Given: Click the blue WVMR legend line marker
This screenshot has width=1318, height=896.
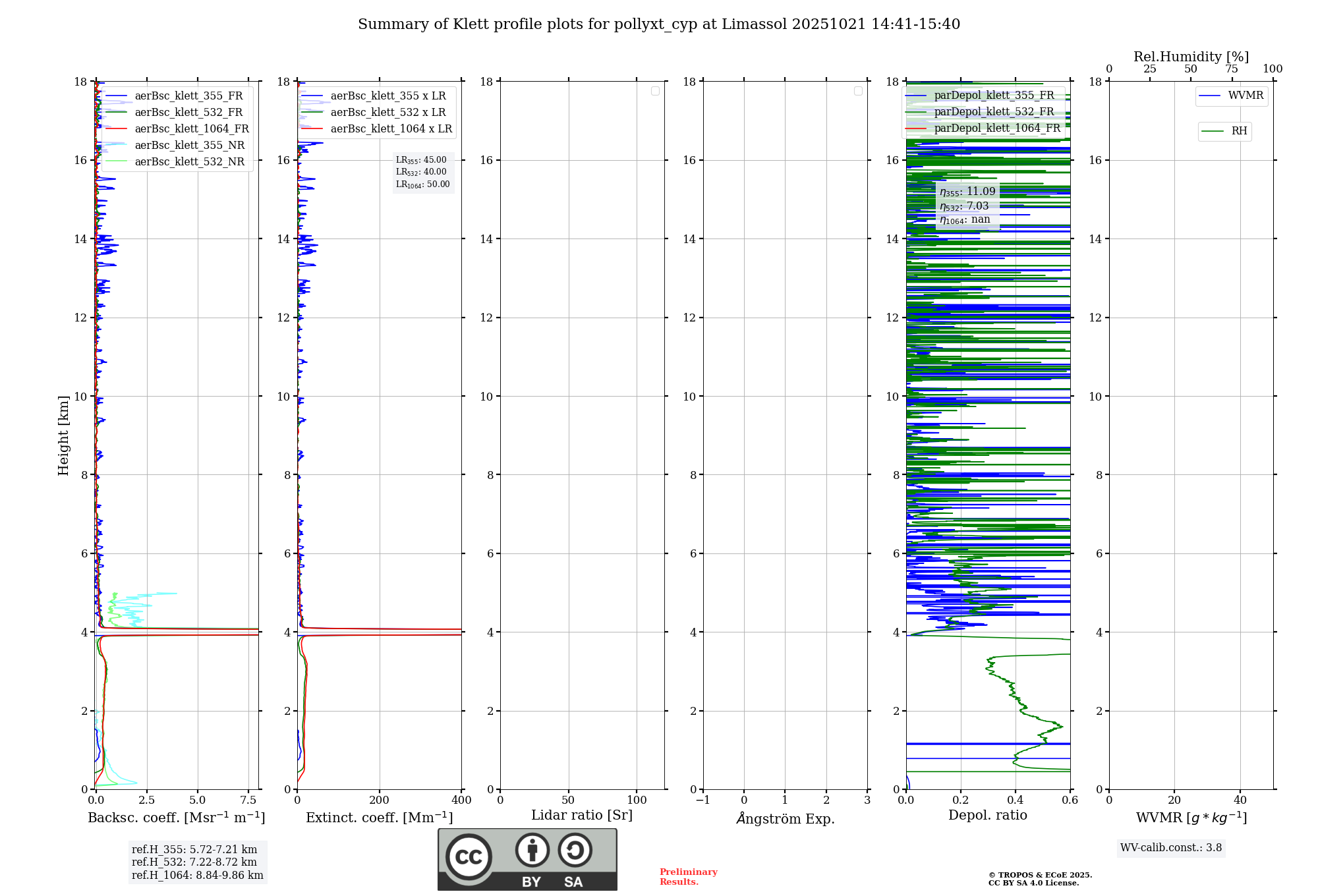Looking at the screenshot, I should (1210, 96).
